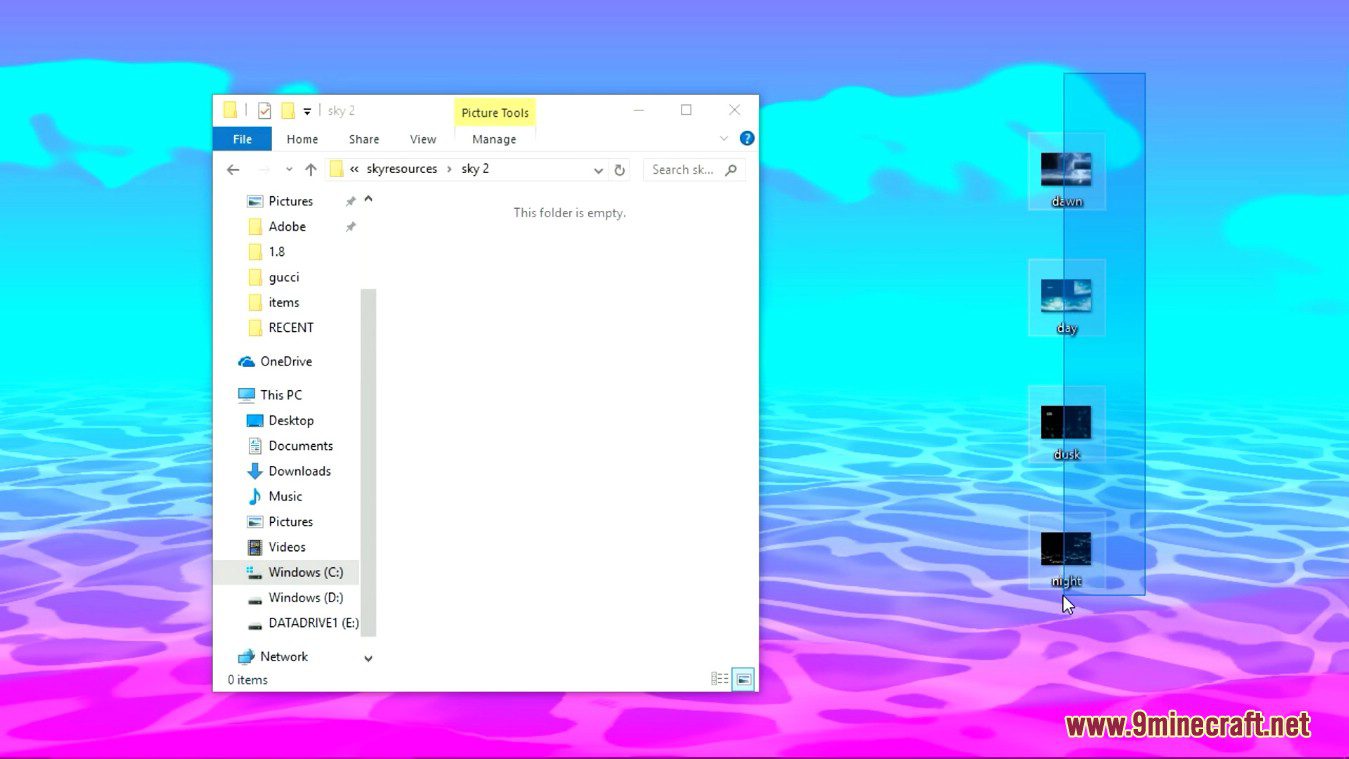
Task: Click the Up one level arrow
Action: coord(311,170)
